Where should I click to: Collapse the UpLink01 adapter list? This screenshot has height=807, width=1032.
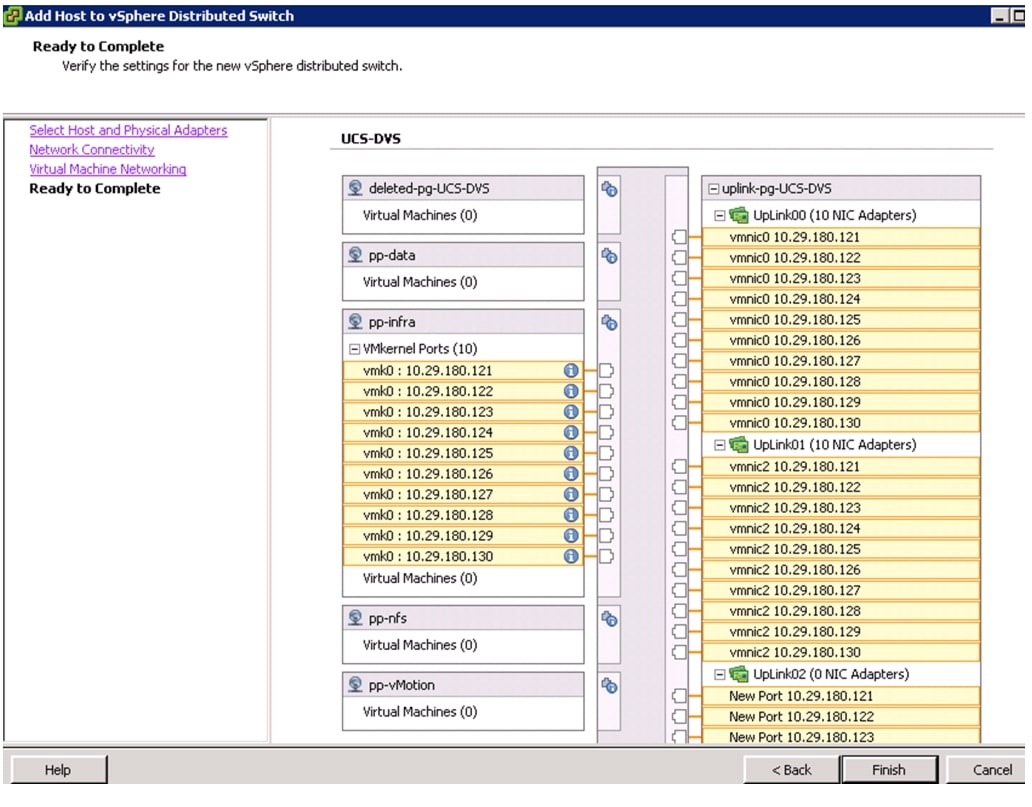(x=720, y=445)
